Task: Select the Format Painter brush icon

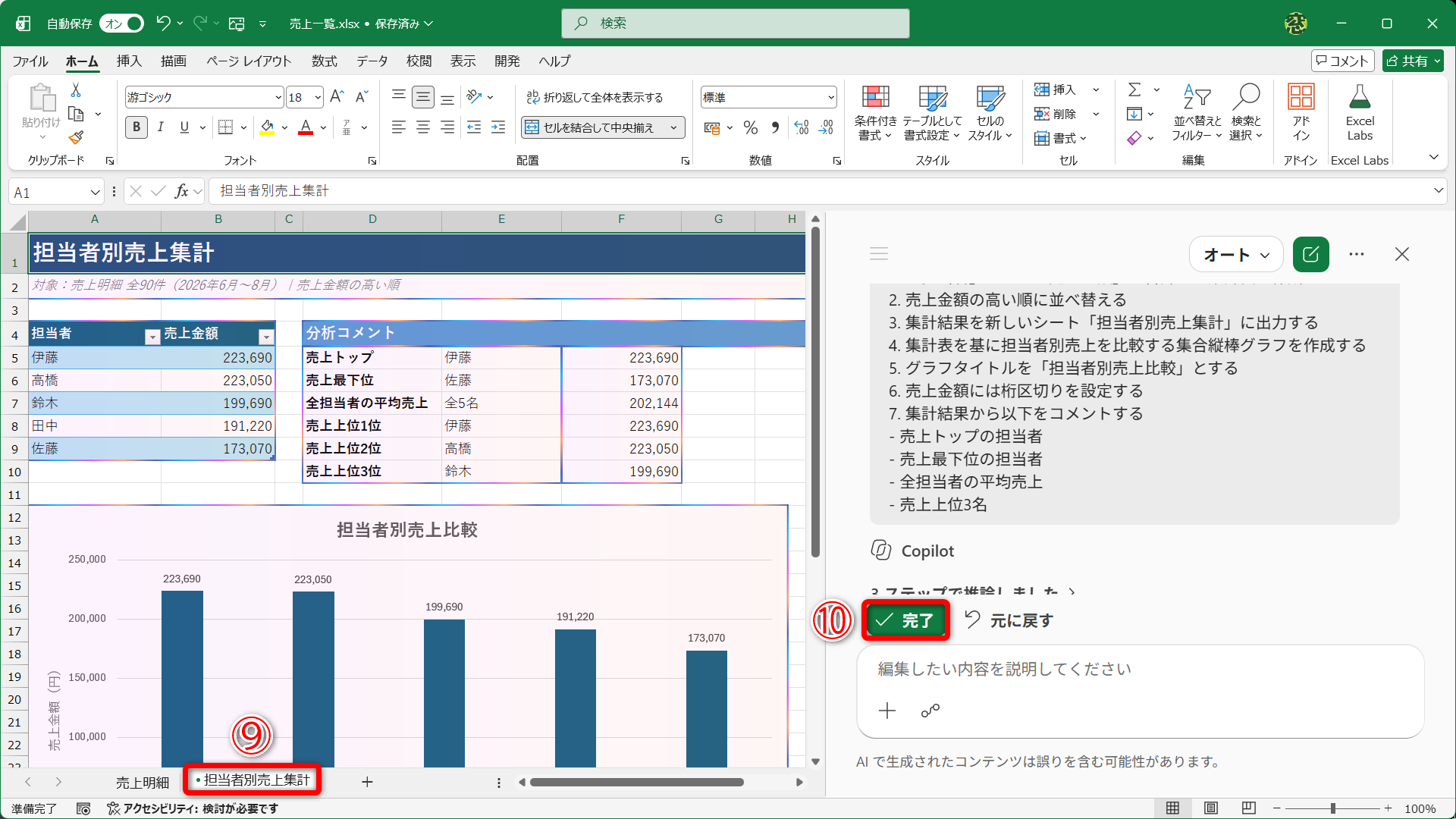Action: click(x=76, y=138)
